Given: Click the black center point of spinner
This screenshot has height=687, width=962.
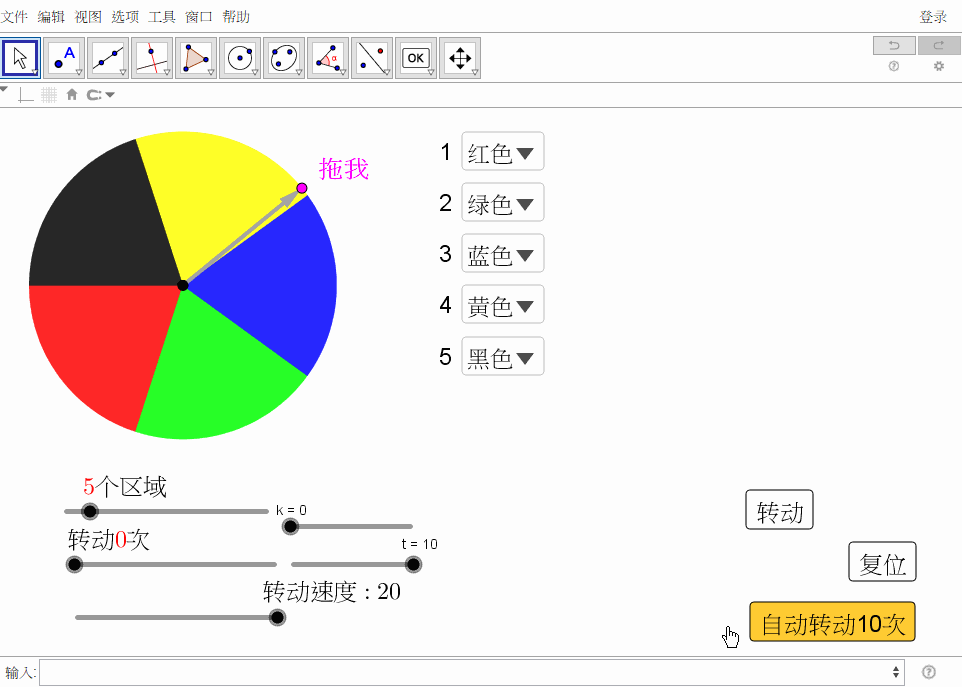Looking at the screenshot, I should click(x=182, y=285).
